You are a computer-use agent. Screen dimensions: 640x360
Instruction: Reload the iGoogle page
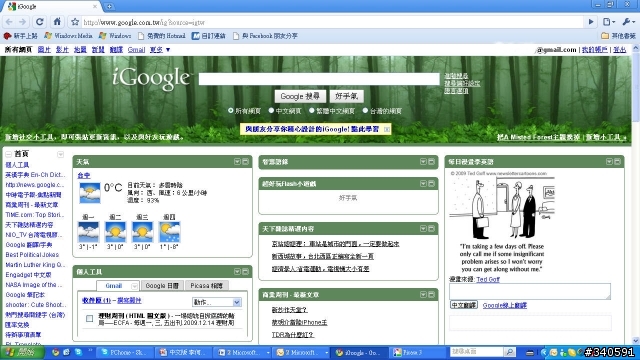tap(40, 22)
